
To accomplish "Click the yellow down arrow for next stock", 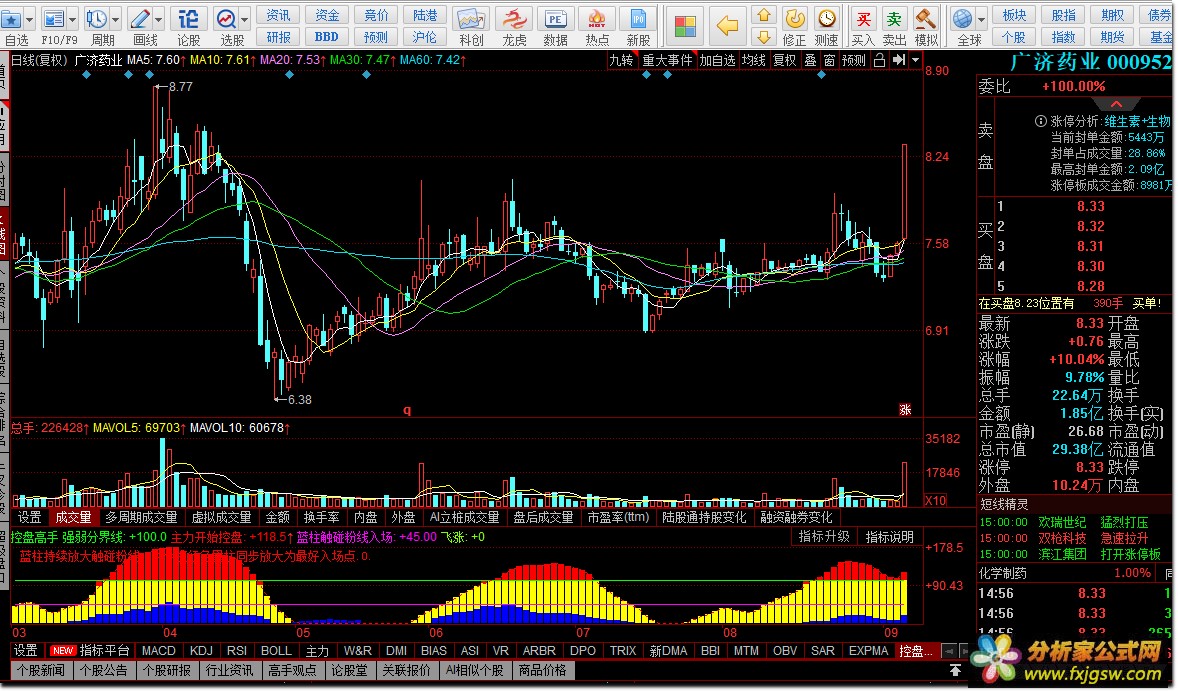I will point(764,37).
